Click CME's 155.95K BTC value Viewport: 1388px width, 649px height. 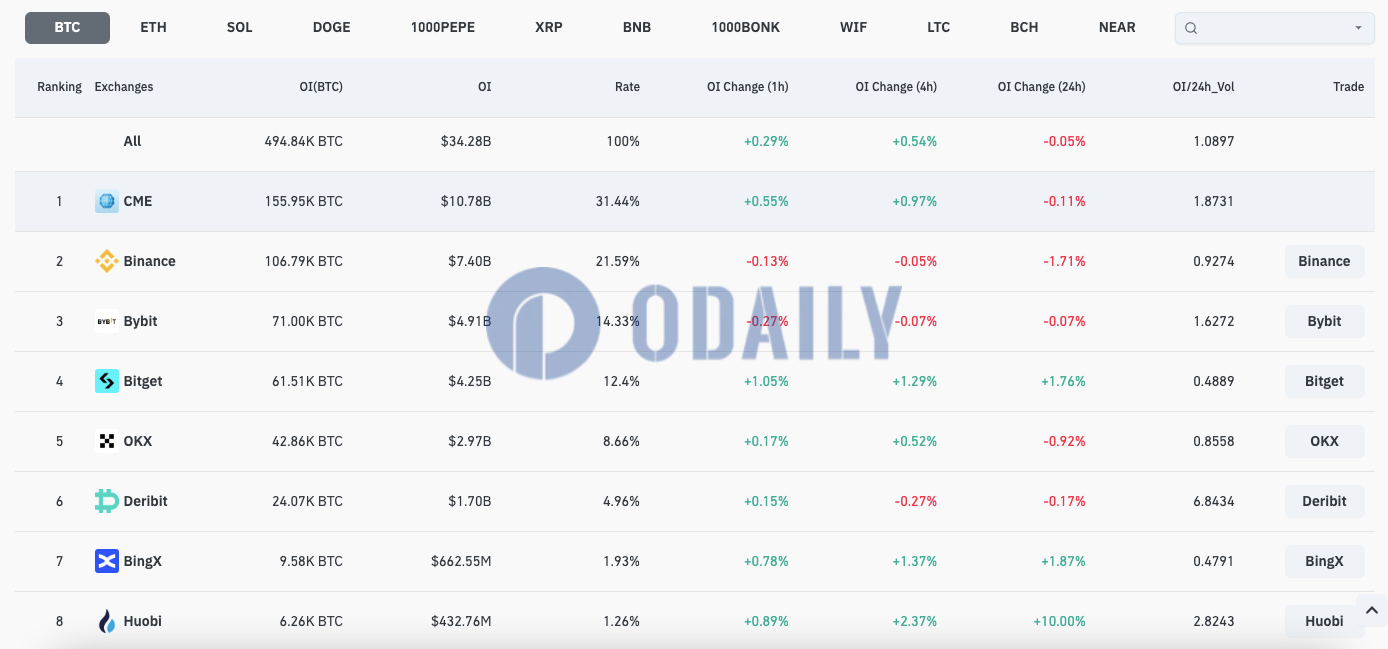click(x=304, y=201)
